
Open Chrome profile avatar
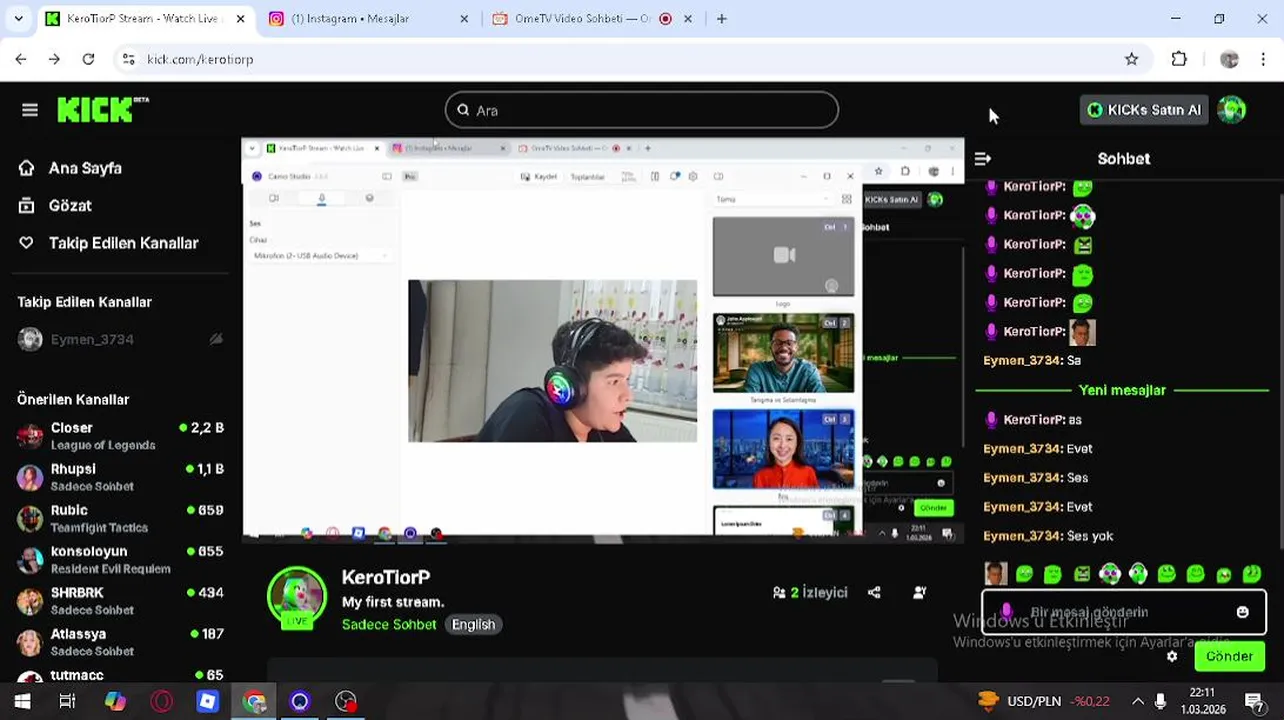point(1229,59)
